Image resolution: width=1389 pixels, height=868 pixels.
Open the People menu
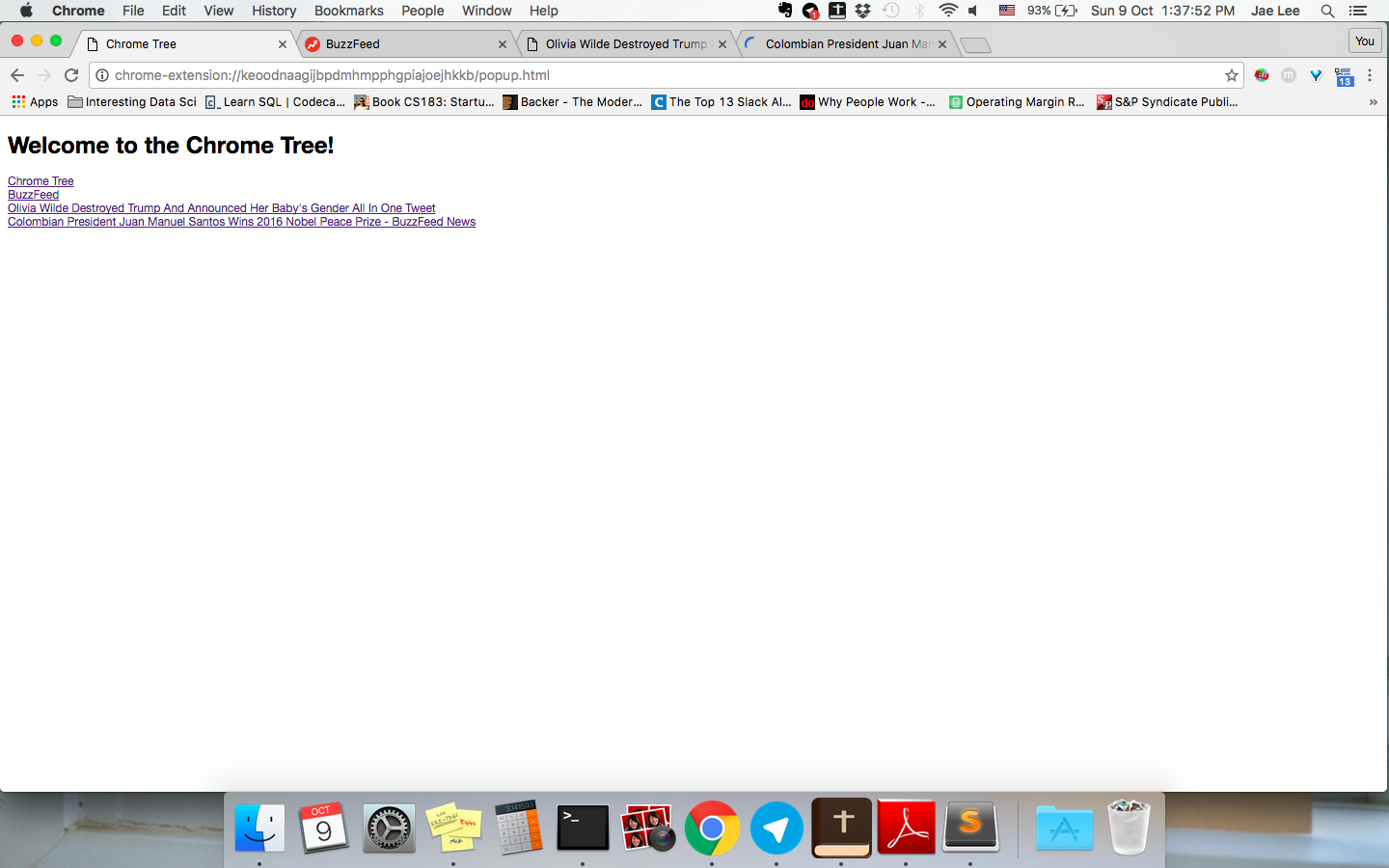(x=422, y=11)
